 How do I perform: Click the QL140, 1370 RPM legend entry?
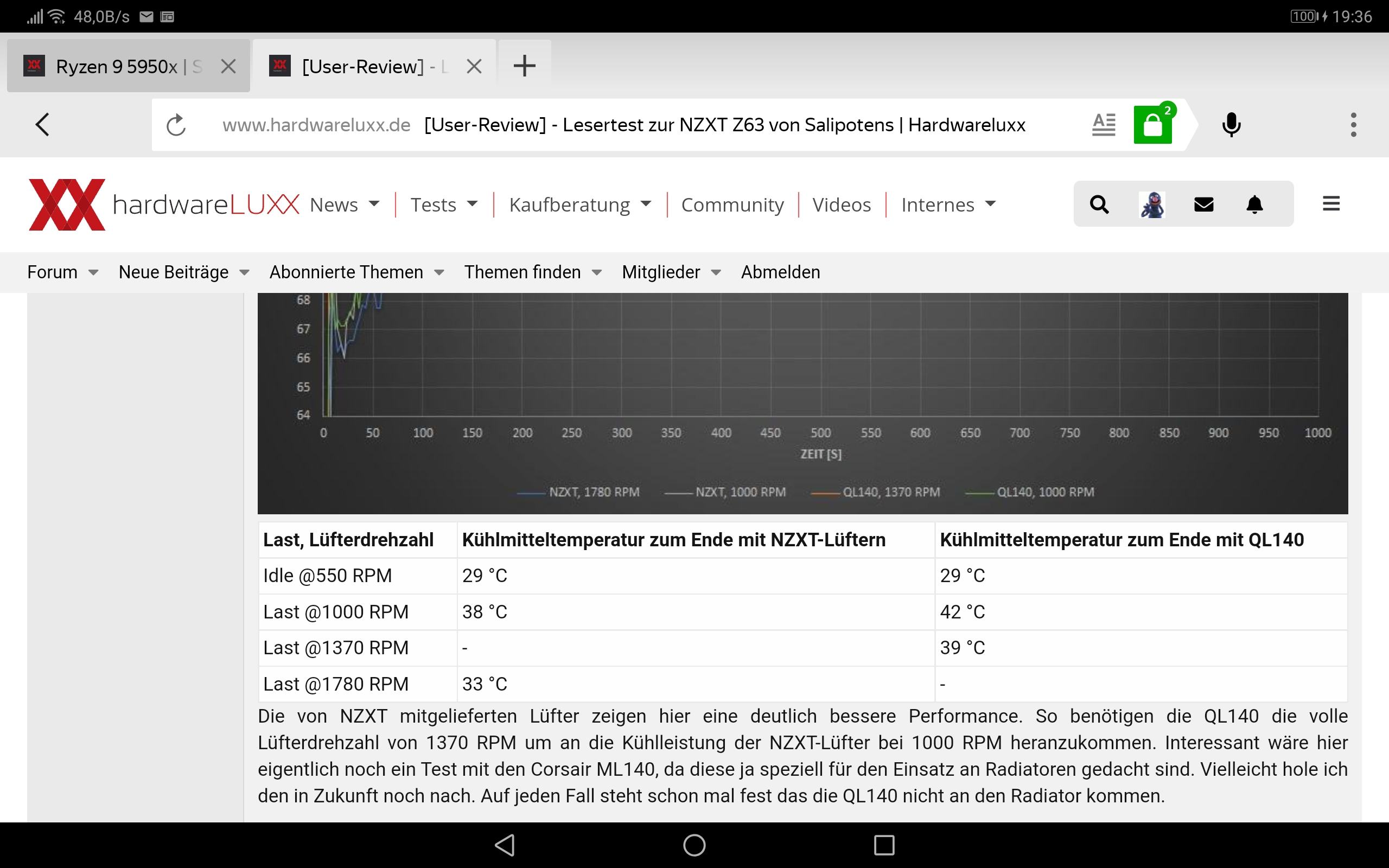875,492
